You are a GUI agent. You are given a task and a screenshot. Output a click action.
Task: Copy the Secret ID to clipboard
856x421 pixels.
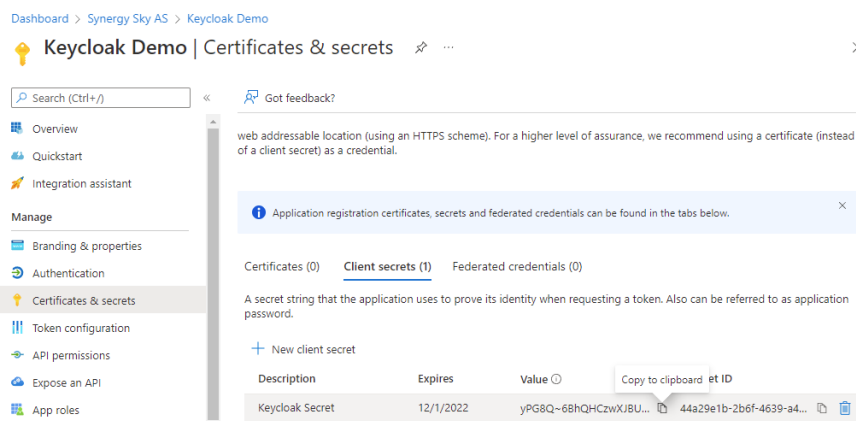(821, 407)
